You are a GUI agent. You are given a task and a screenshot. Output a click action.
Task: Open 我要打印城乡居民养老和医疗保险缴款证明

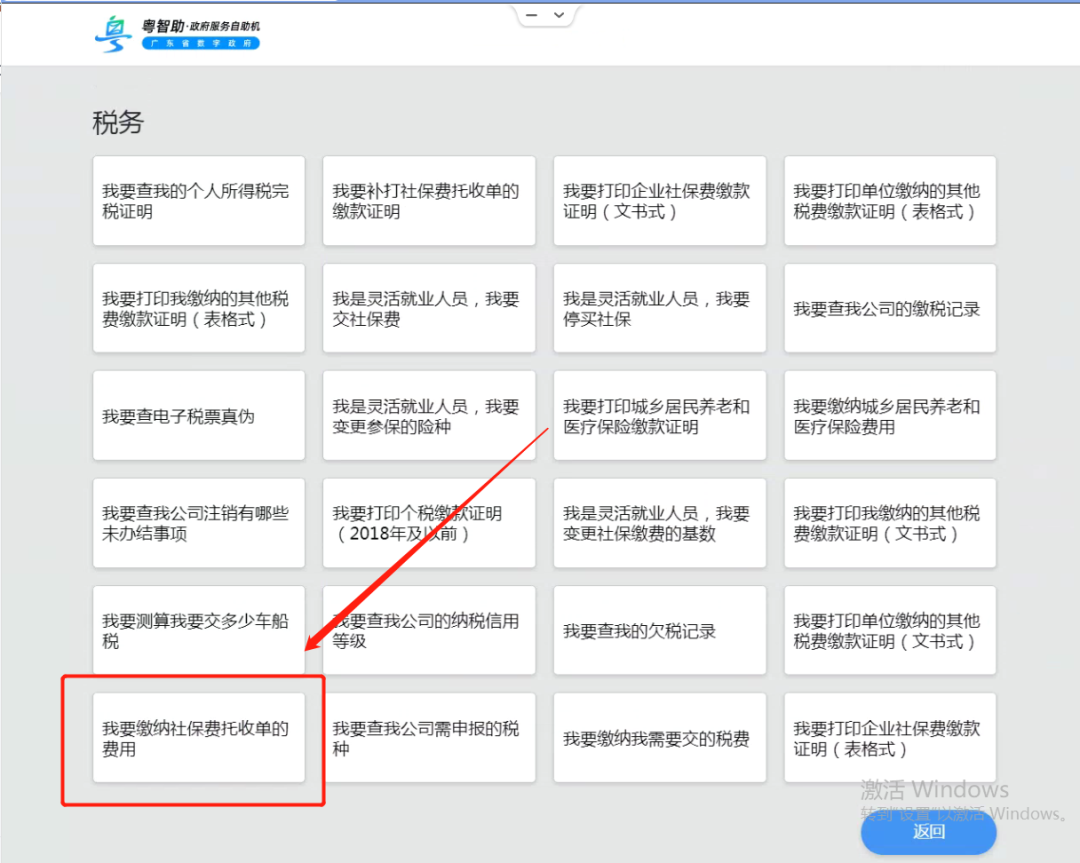pyautogui.click(x=658, y=415)
